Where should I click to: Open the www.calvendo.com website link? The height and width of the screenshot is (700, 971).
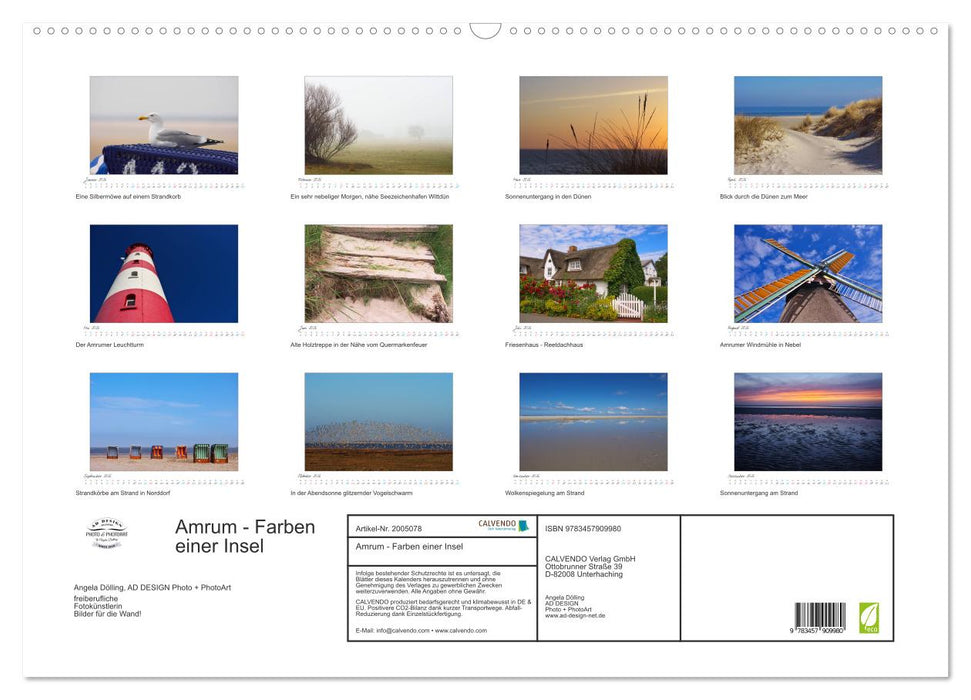click(x=462, y=631)
